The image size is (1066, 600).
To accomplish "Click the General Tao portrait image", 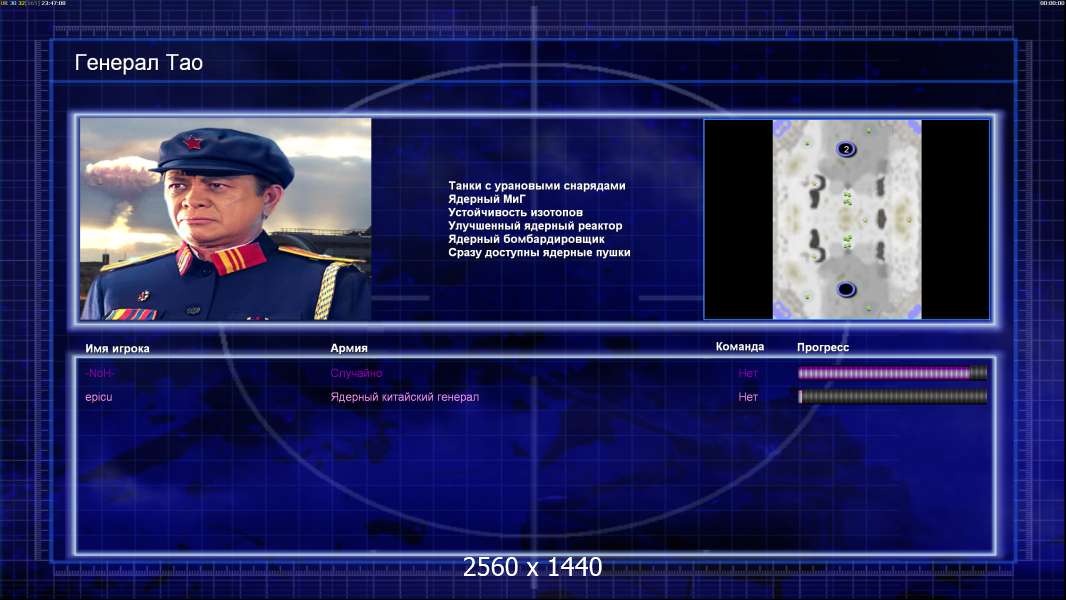I will pyautogui.click(x=226, y=219).
